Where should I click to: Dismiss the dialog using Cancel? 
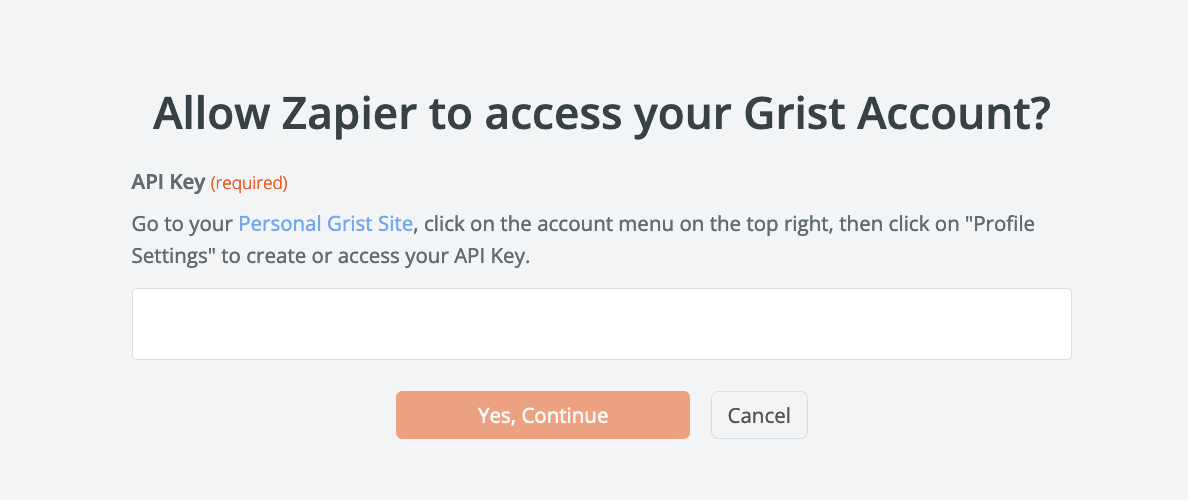point(758,415)
